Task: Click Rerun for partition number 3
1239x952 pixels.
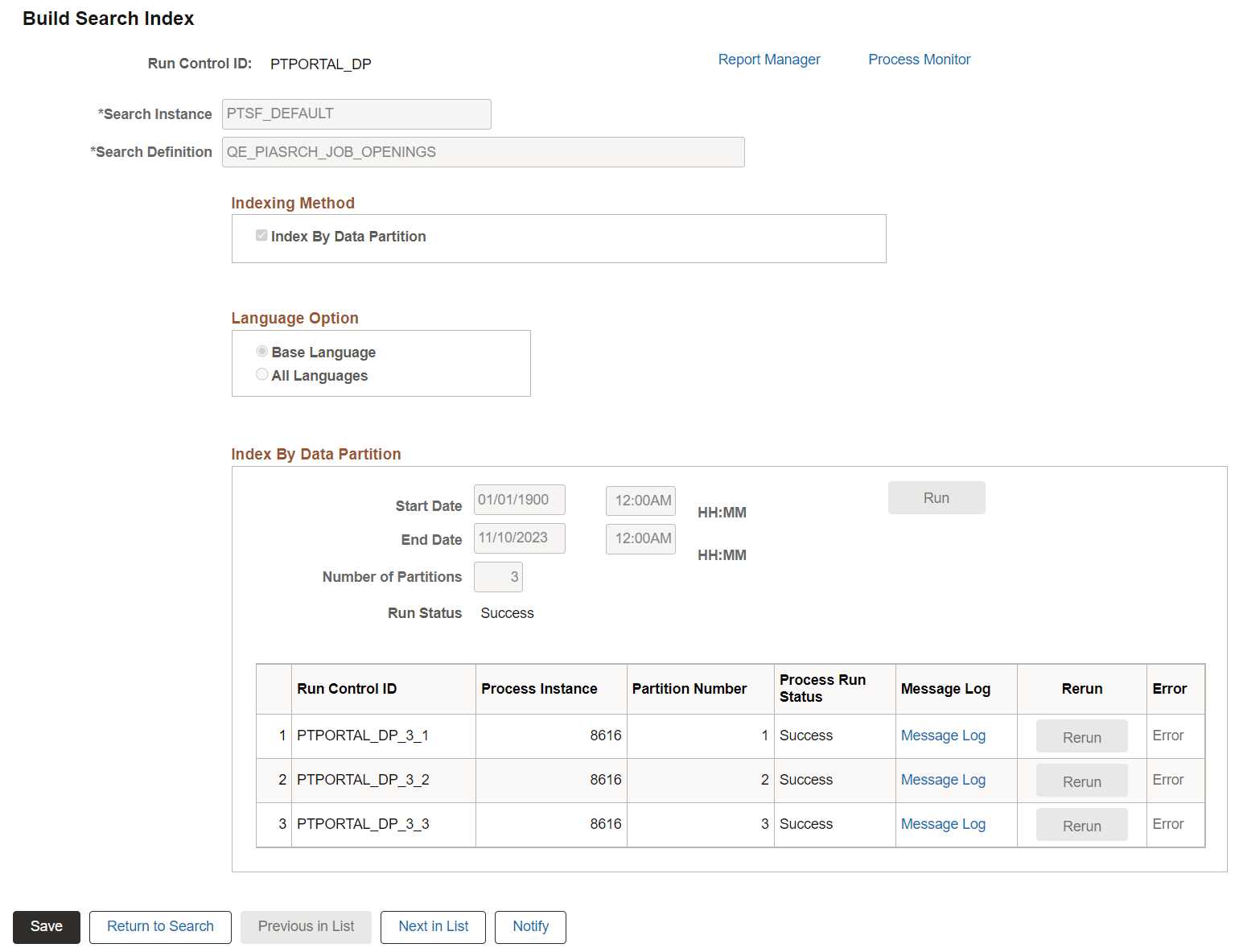Action: click(1081, 824)
